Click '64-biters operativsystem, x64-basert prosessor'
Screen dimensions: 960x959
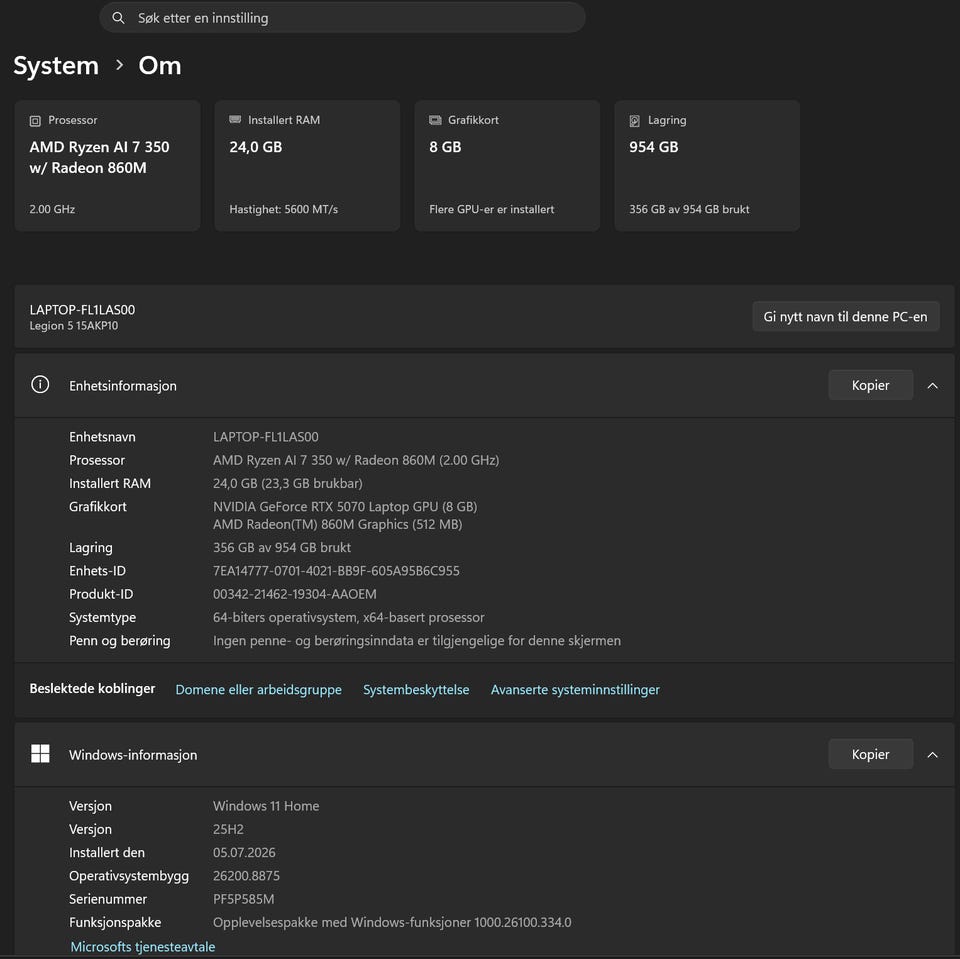click(x=348, y=617)
